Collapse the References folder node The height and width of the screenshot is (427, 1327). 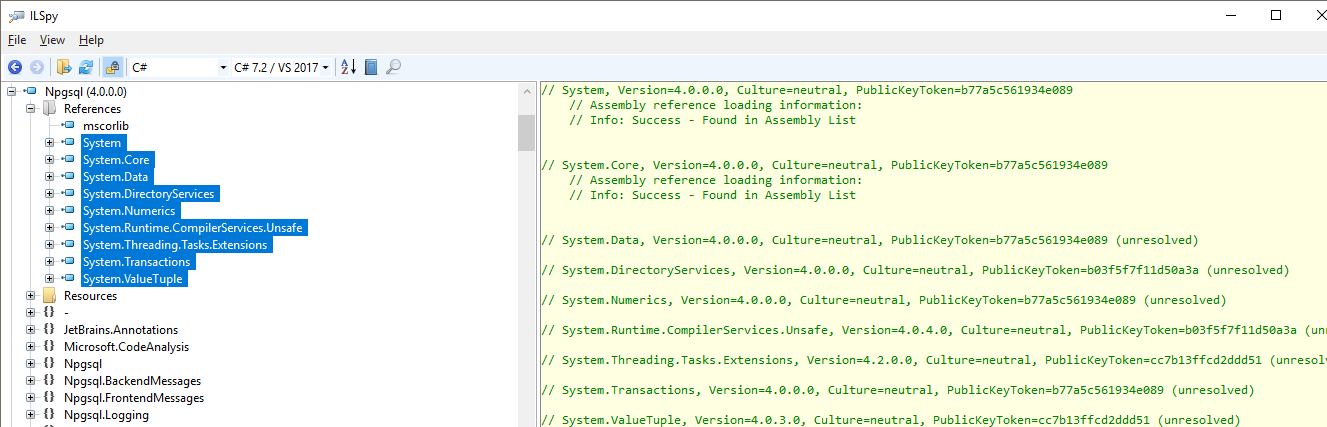coord(30,109)
